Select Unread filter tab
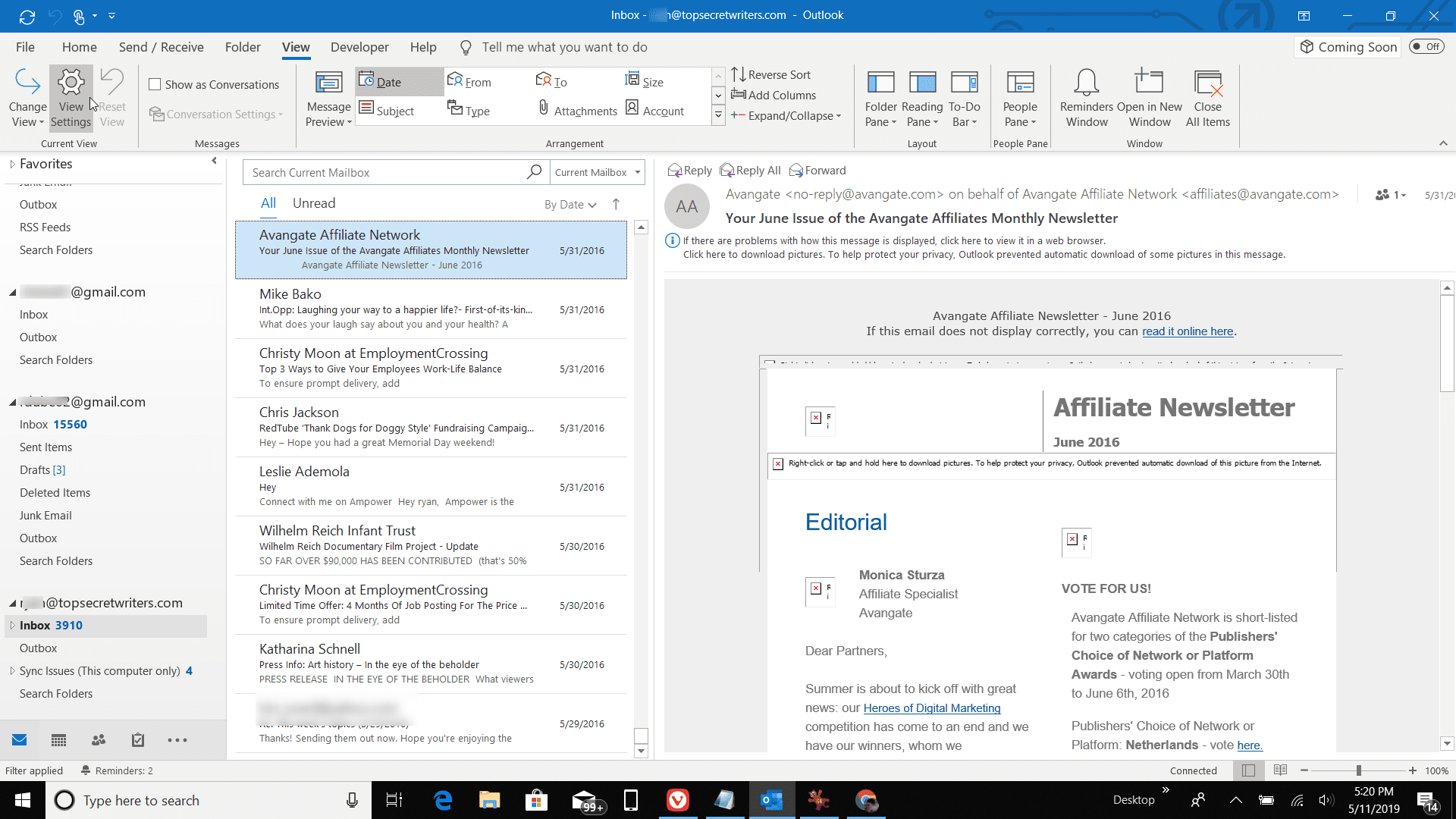Image resolution: width=1456 pixels, height=819 pixels. (314, 202)
